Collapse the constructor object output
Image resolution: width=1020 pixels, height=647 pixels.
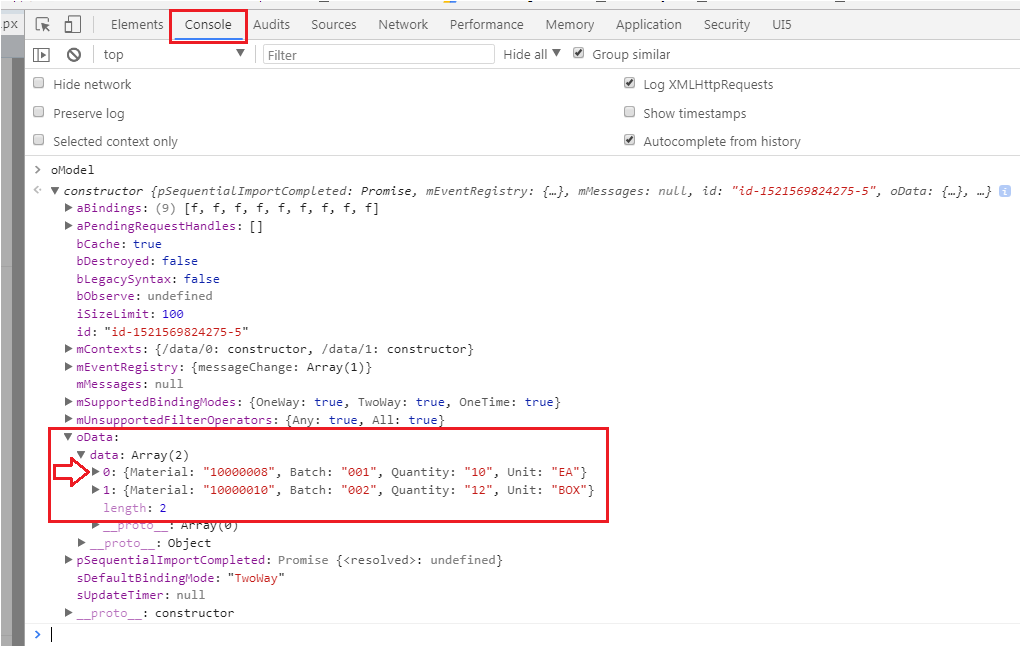(x=55, y=191)
